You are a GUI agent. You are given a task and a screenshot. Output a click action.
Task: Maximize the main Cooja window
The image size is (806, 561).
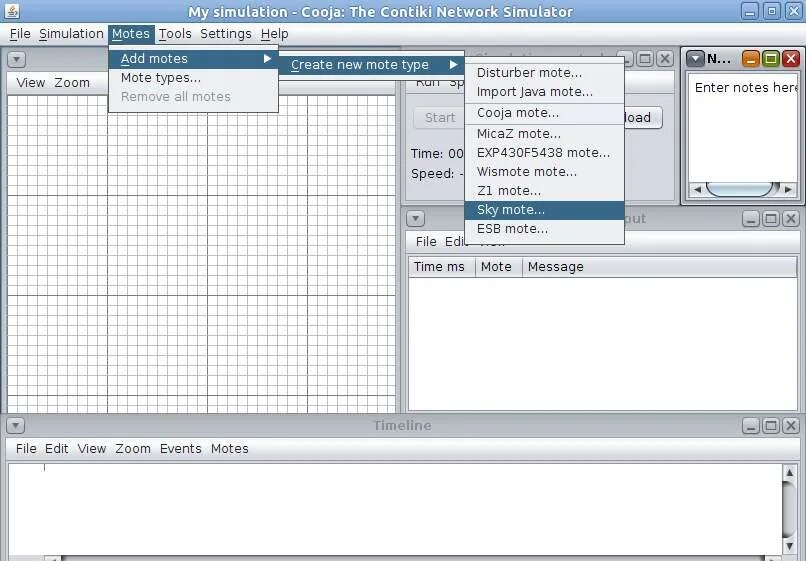coord(772,11)
